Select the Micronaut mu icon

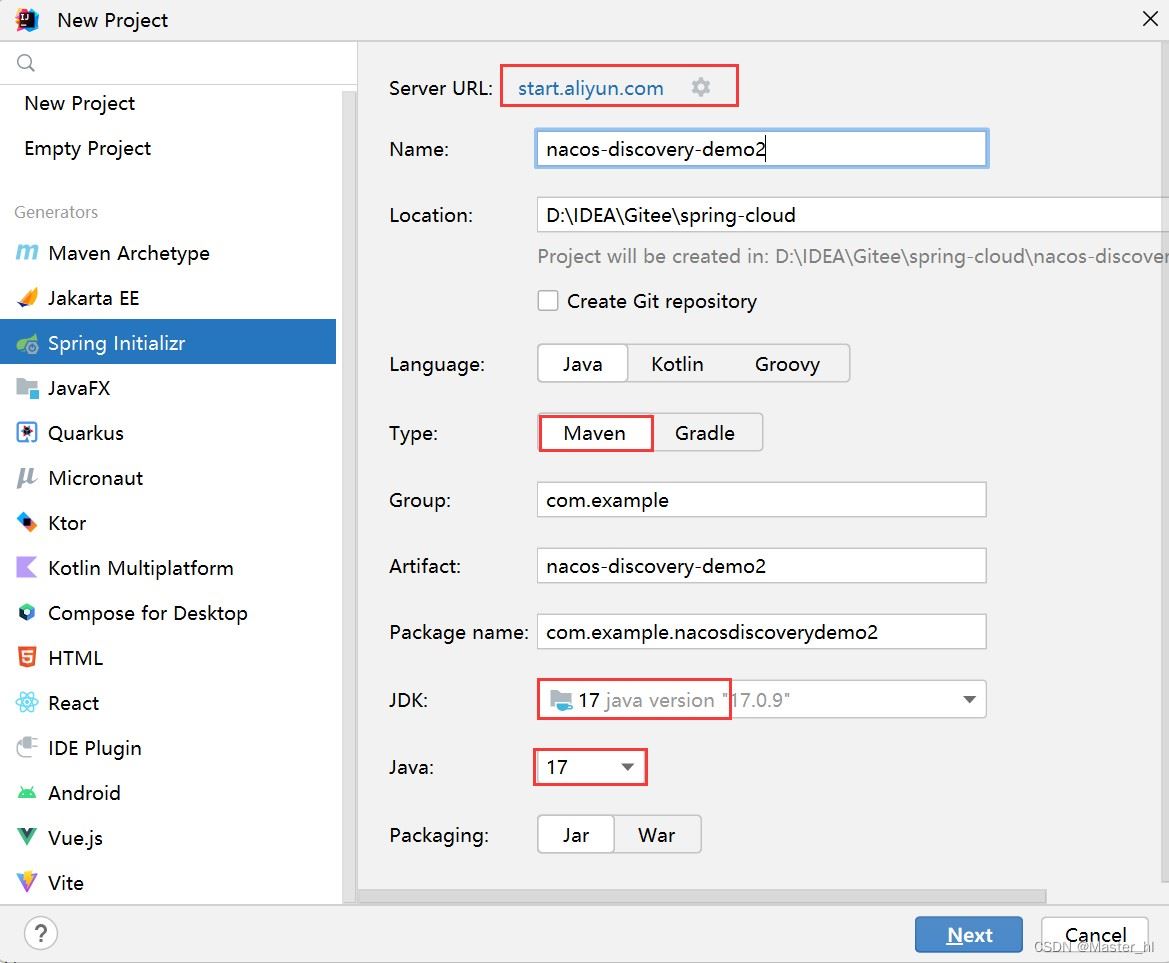pyautogui.click(x=27, y=478)
